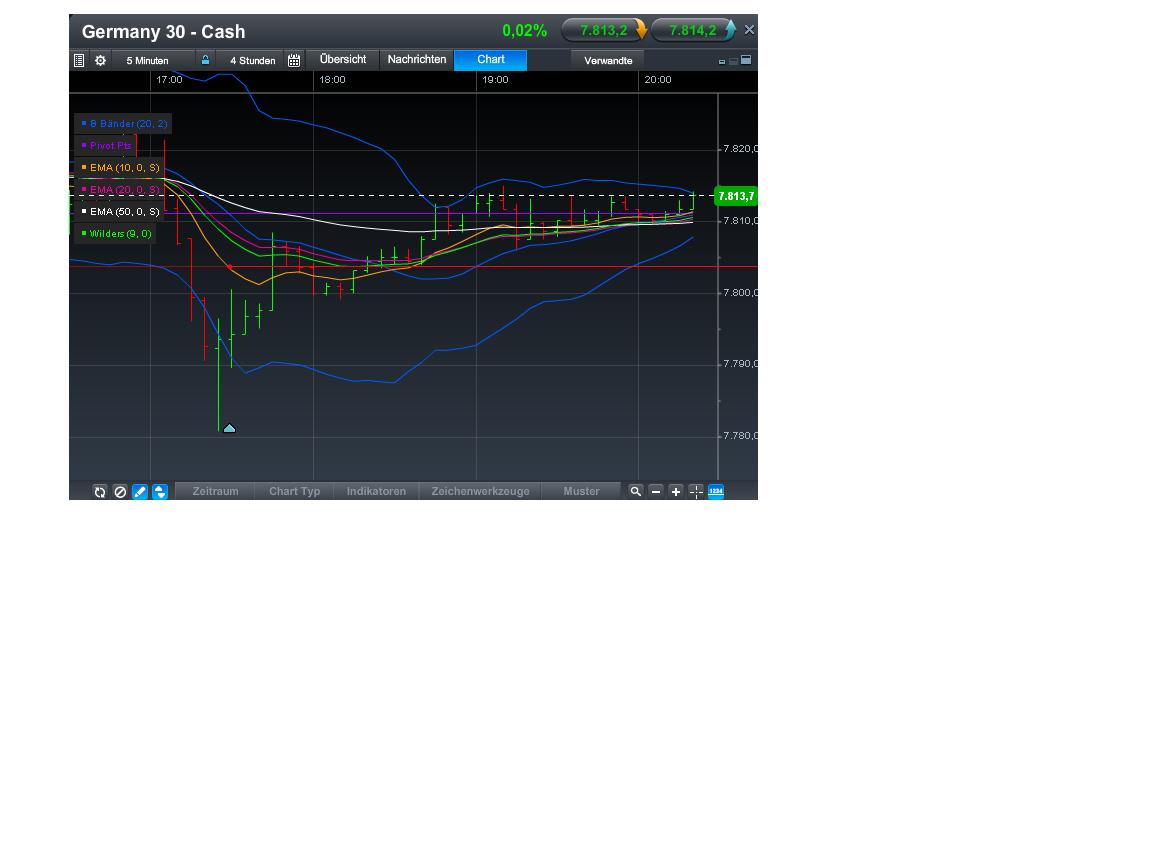
Task: Open the calendar date picker icon
Action: (294, 60)
